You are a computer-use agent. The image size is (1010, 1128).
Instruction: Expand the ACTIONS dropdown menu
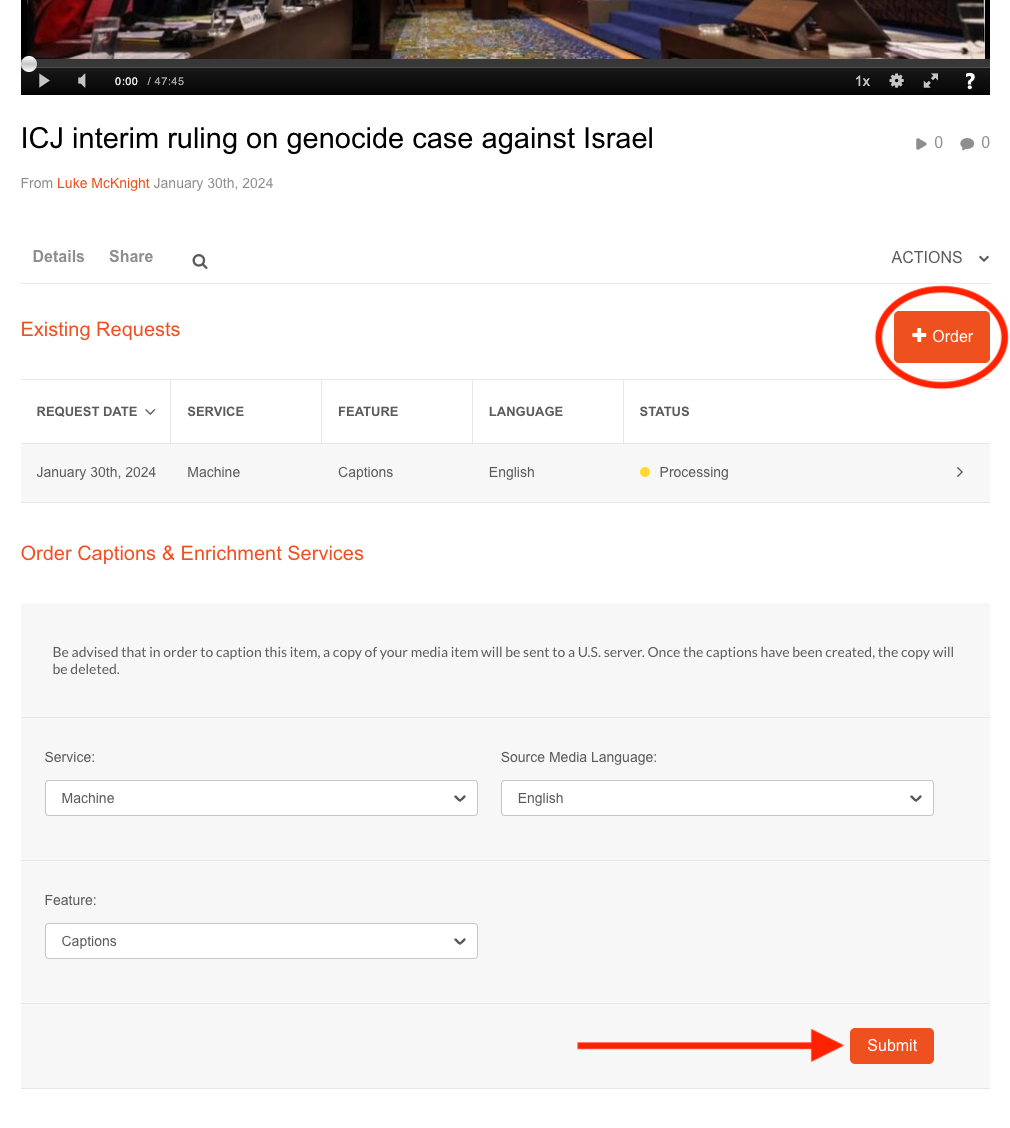(939, 257)
